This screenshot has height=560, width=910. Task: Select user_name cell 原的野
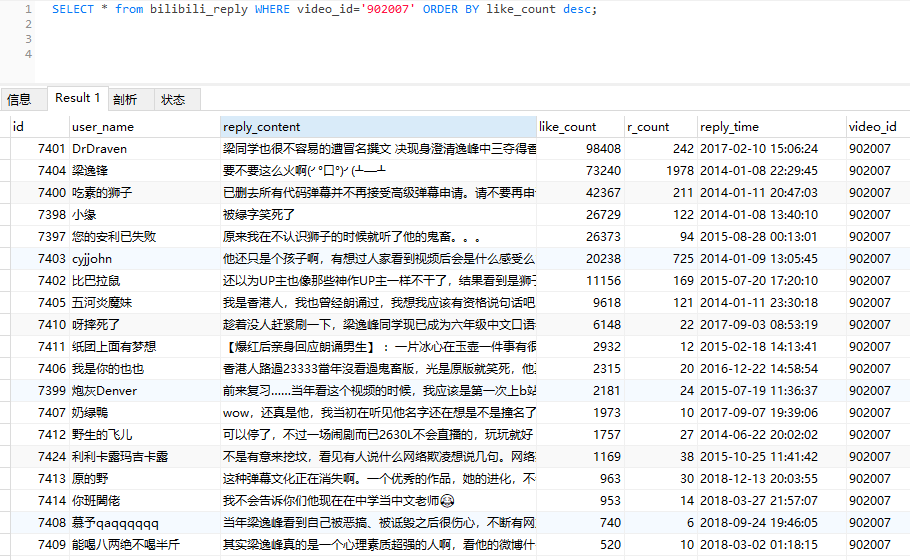point(145,479)
